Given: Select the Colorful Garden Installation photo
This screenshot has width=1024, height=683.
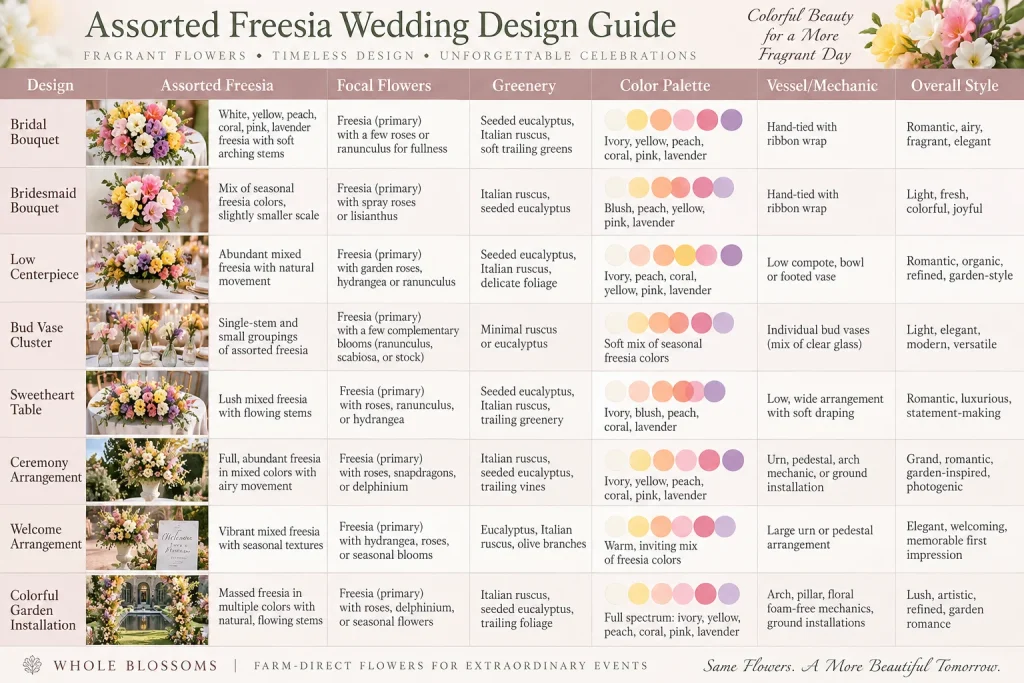Looking at the screenshot, I should 147,610.
